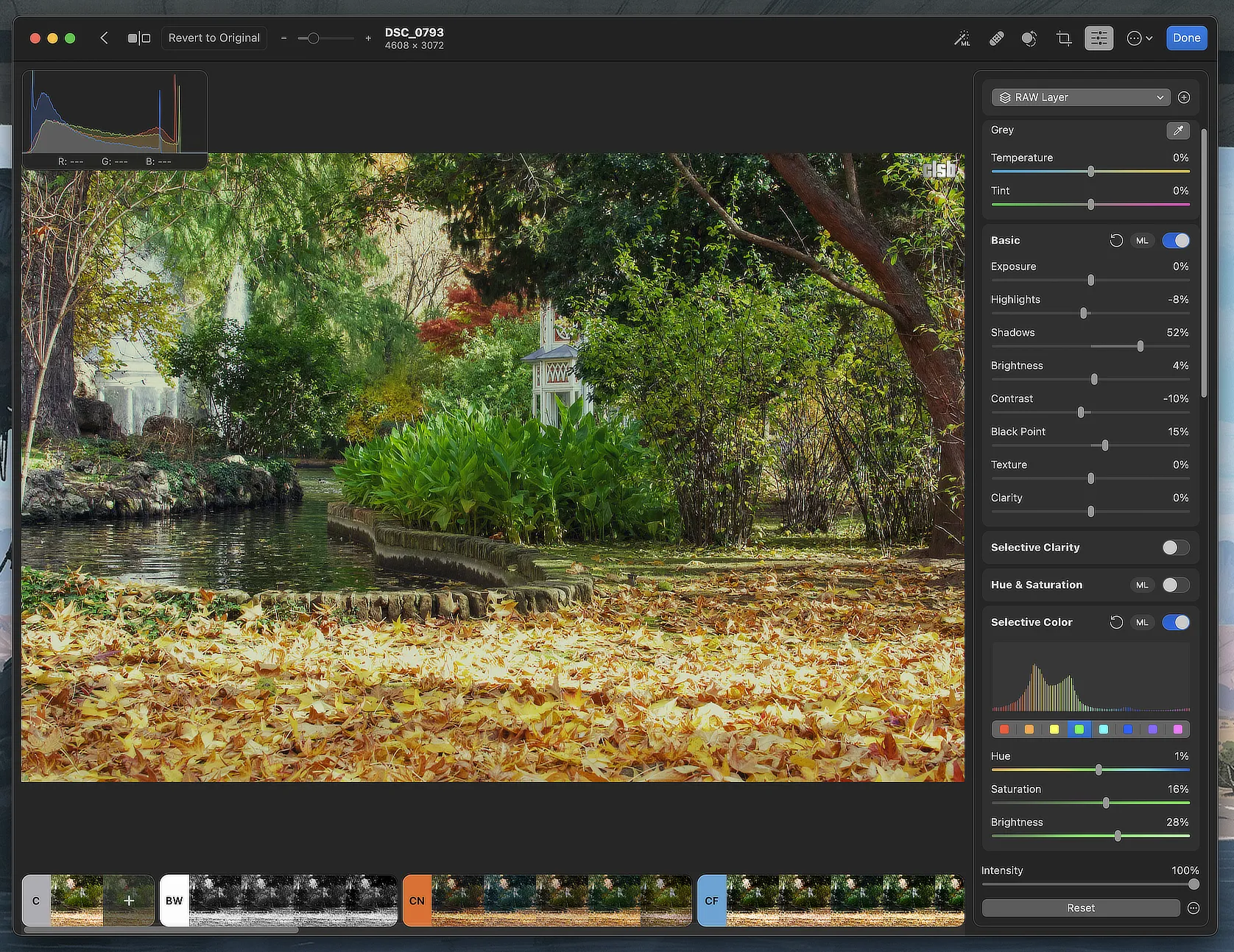Click Revert to Original

(x=214, y=38)
